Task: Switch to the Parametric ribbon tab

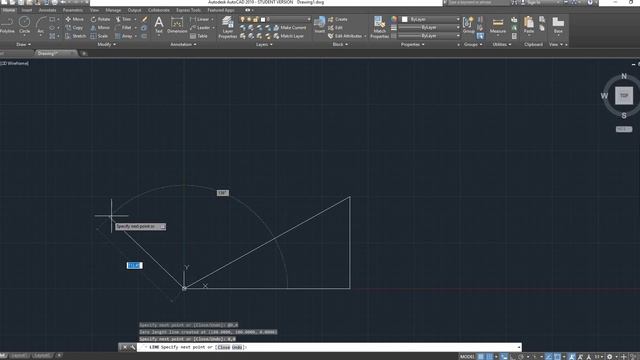Action: pyautogui.click(x=73, y=10)
